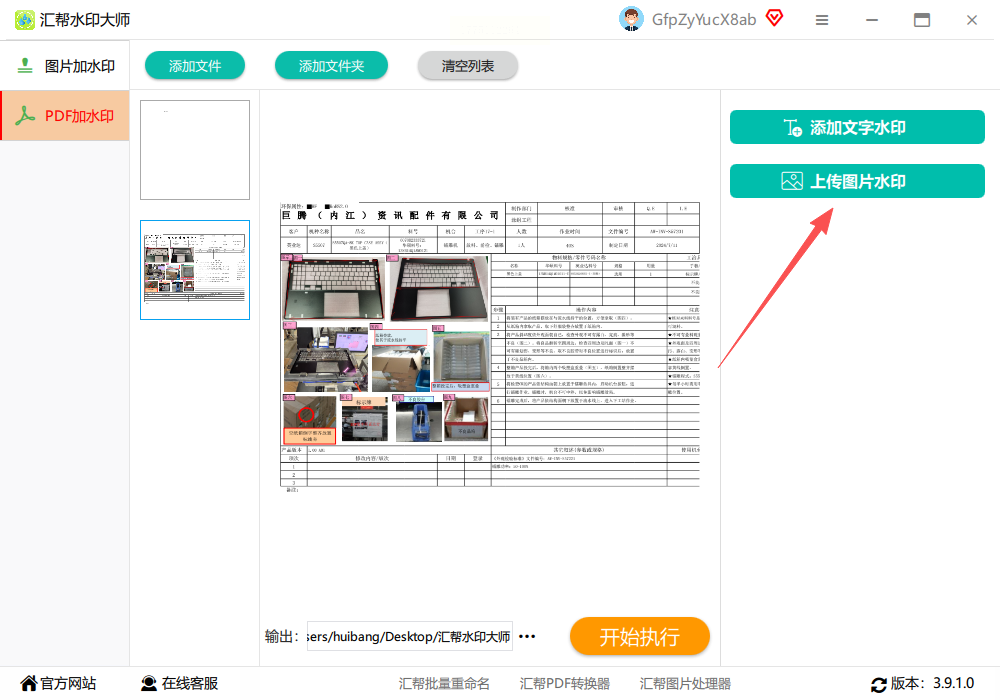The height and width of the screenshot is (700, 1000).
Task: Open 汇帮PDF转换器 link
Action: tap(564, 683)
